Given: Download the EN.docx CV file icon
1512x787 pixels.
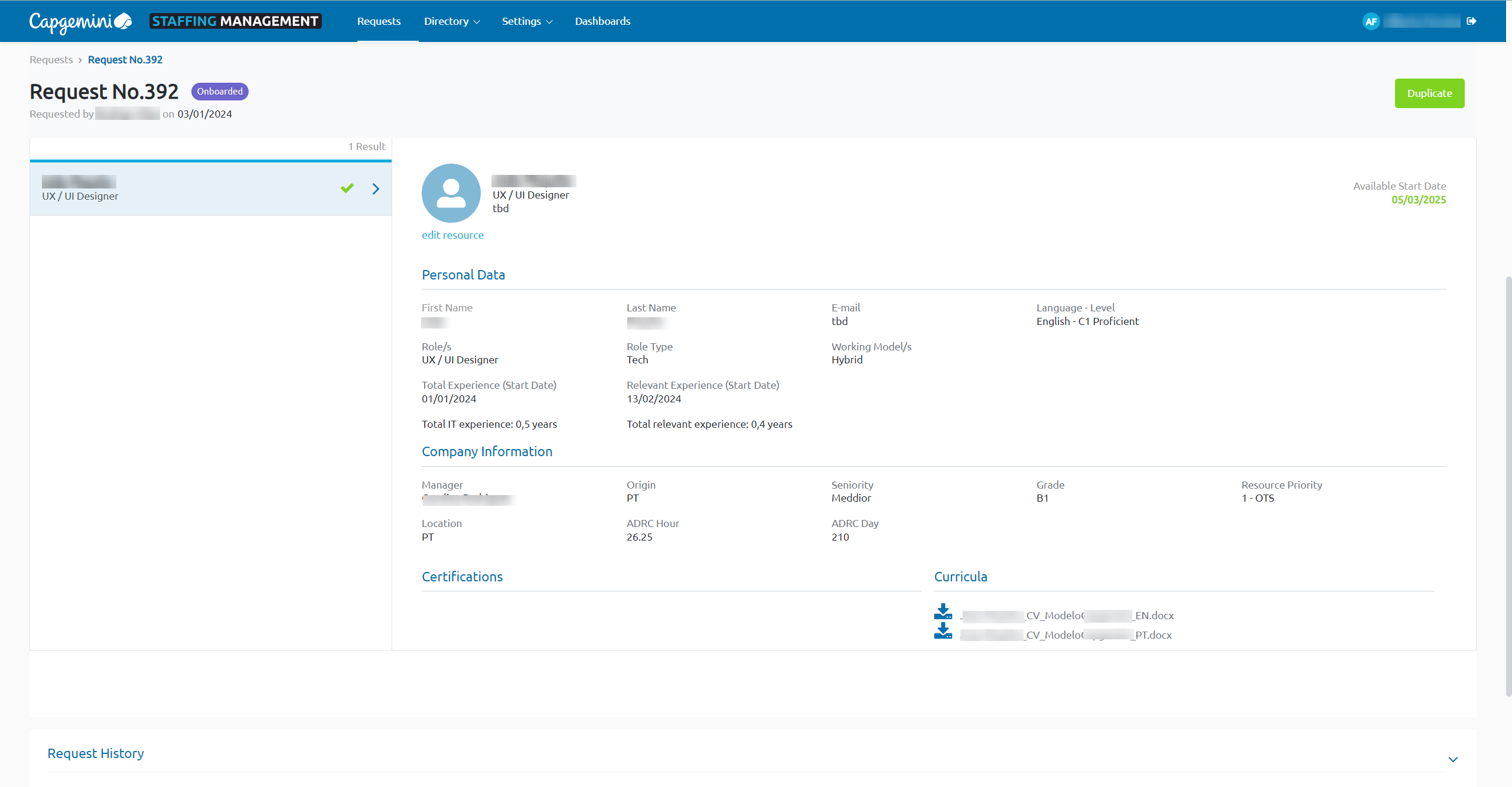Looking at the screenshot, I should click(x=943, y=612).
